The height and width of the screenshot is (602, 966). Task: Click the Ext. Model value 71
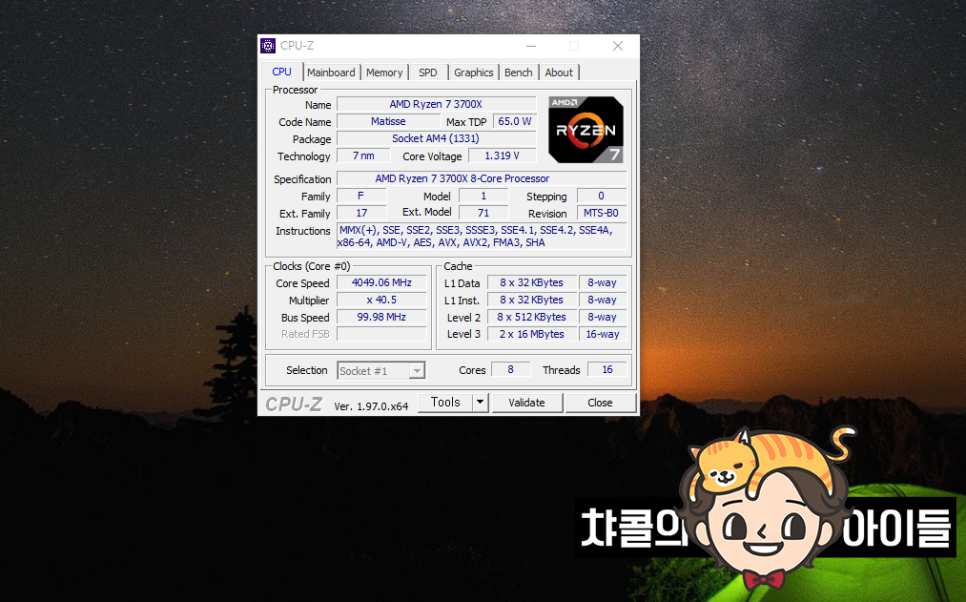(484, 213)
